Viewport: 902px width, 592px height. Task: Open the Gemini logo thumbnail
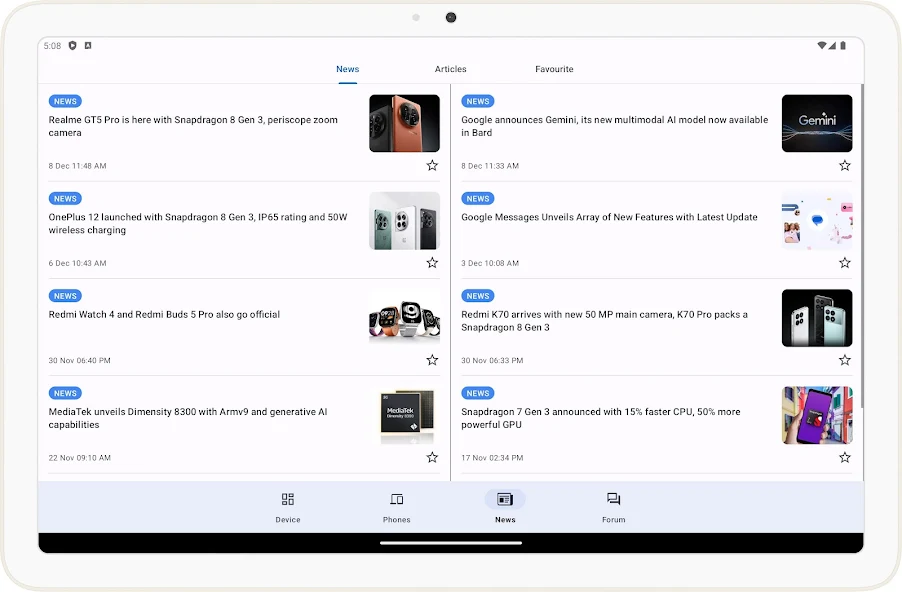pyautogui.click(x=817, y=123)
